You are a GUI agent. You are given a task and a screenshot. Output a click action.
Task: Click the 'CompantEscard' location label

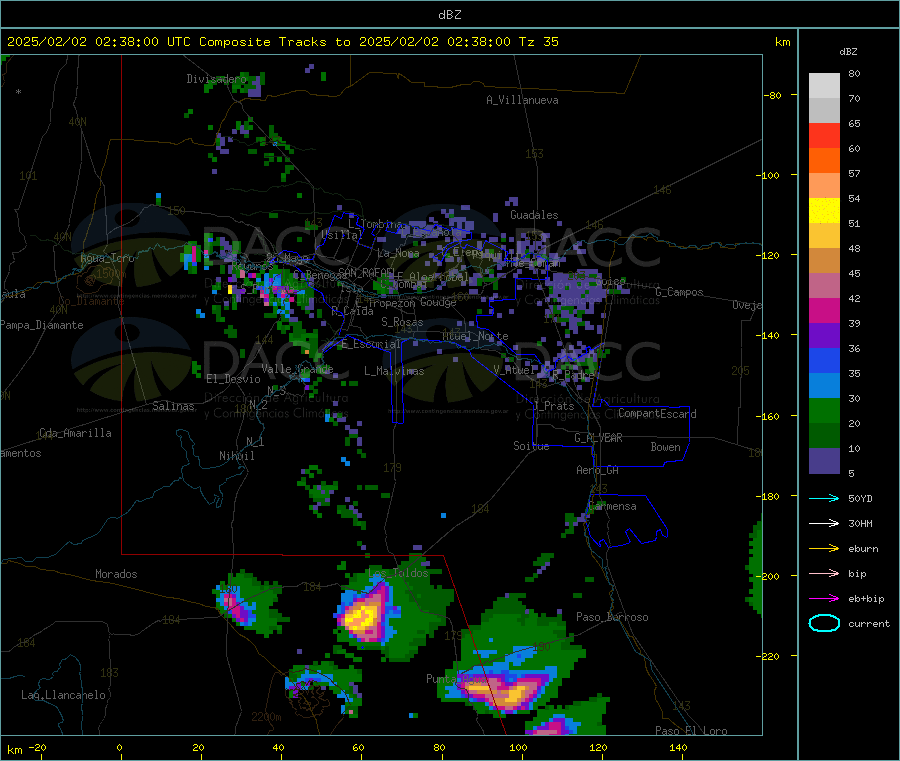tap(657, 414)
